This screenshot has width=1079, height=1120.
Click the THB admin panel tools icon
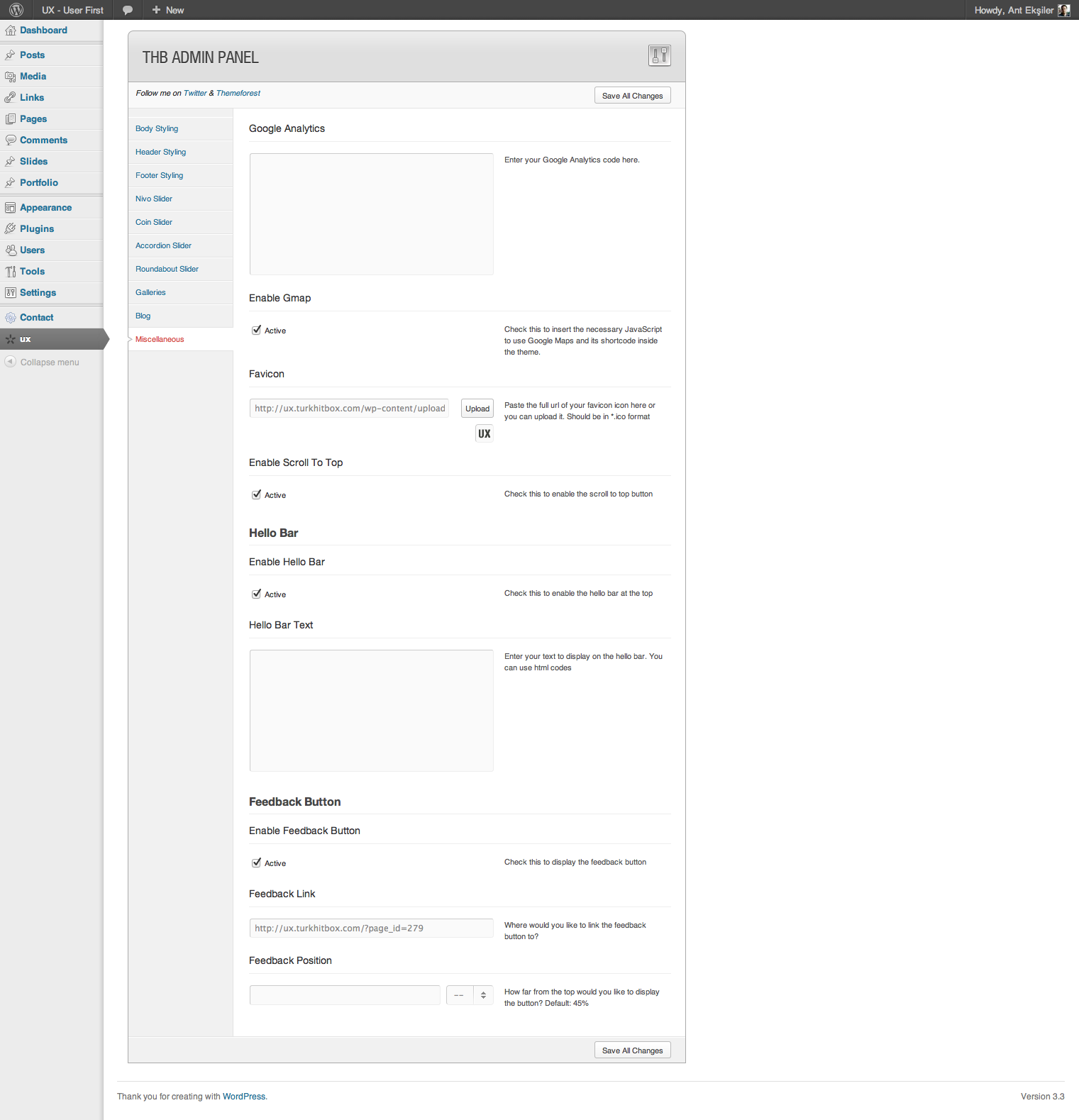(x=659, y=55)
